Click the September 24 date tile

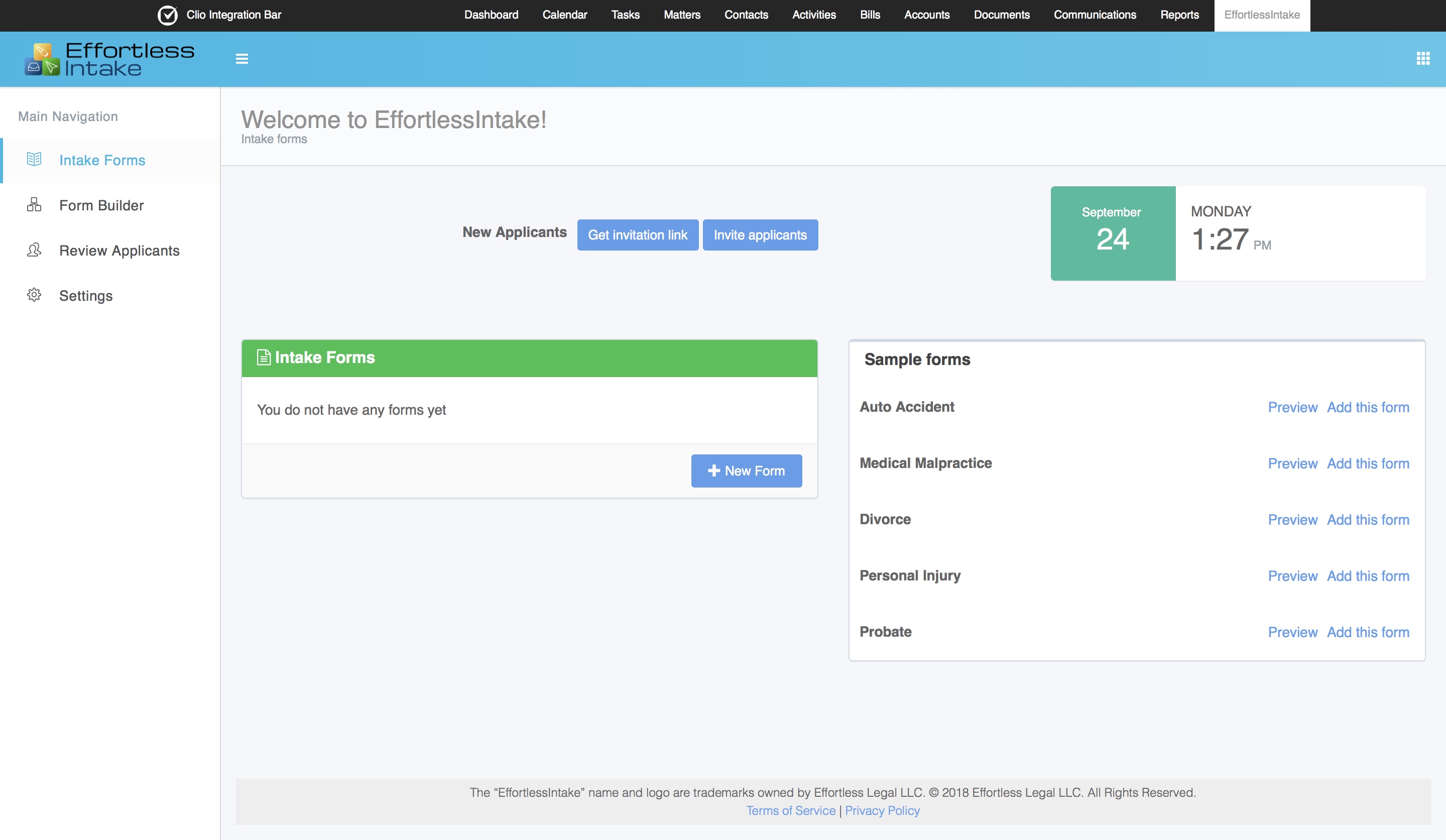[1112, 233]
